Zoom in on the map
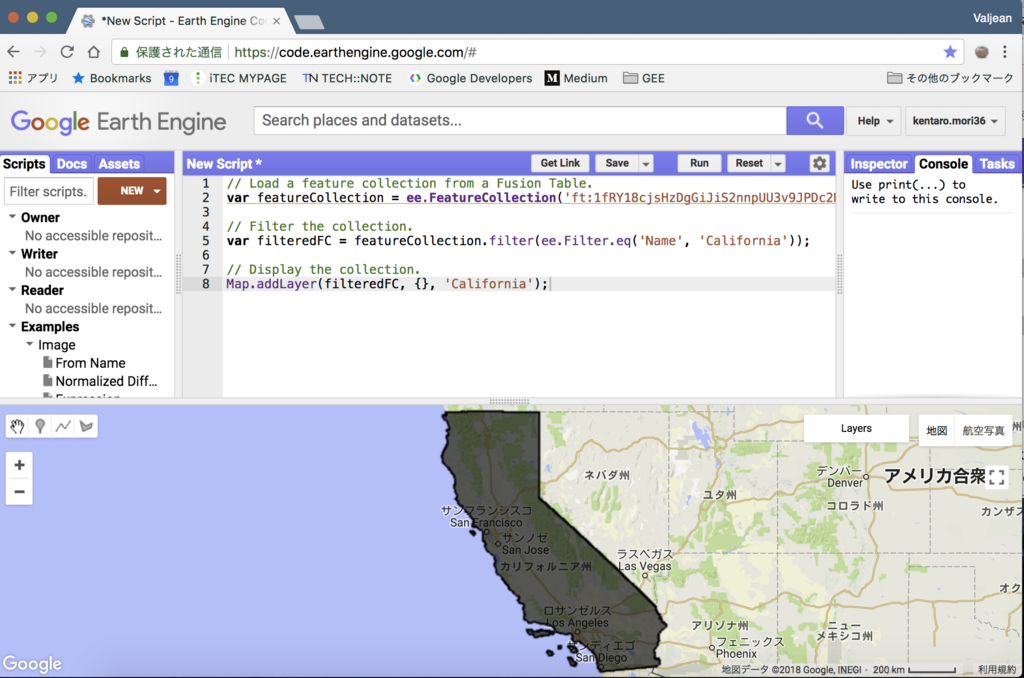1024x678 pixels. tap(20, 465)
